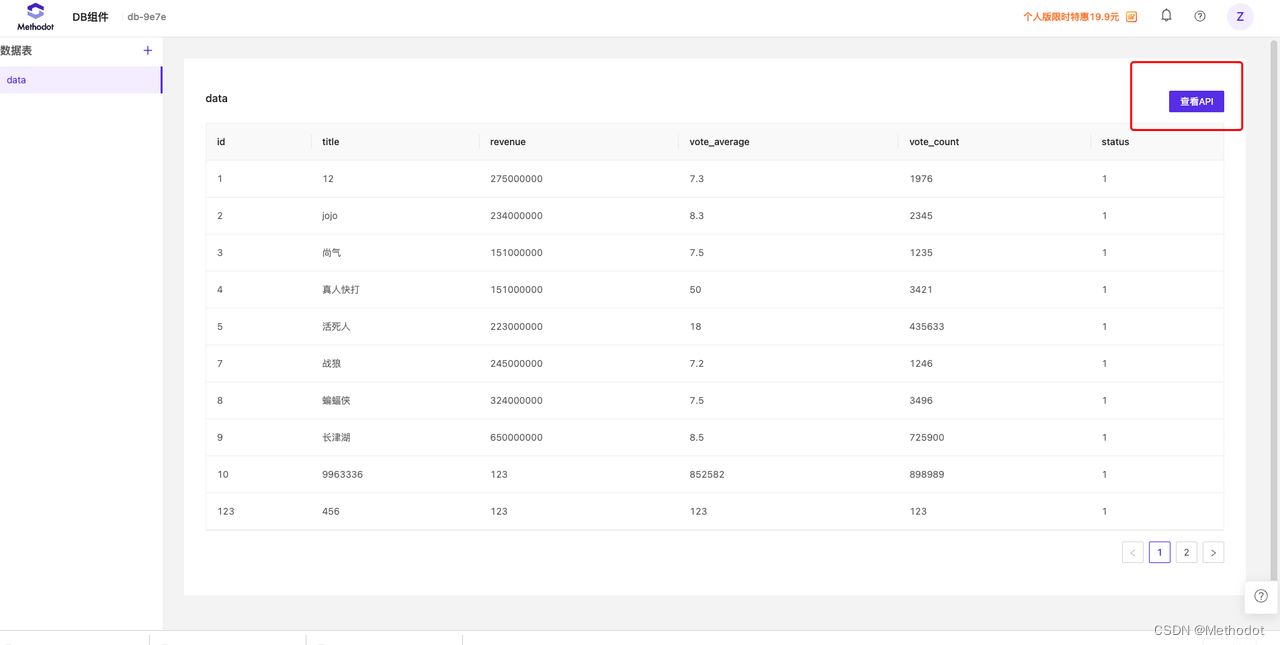Screen dimensions: 1280x645
Task: Select the title cell '活死人'
Action: pos(336,327)
